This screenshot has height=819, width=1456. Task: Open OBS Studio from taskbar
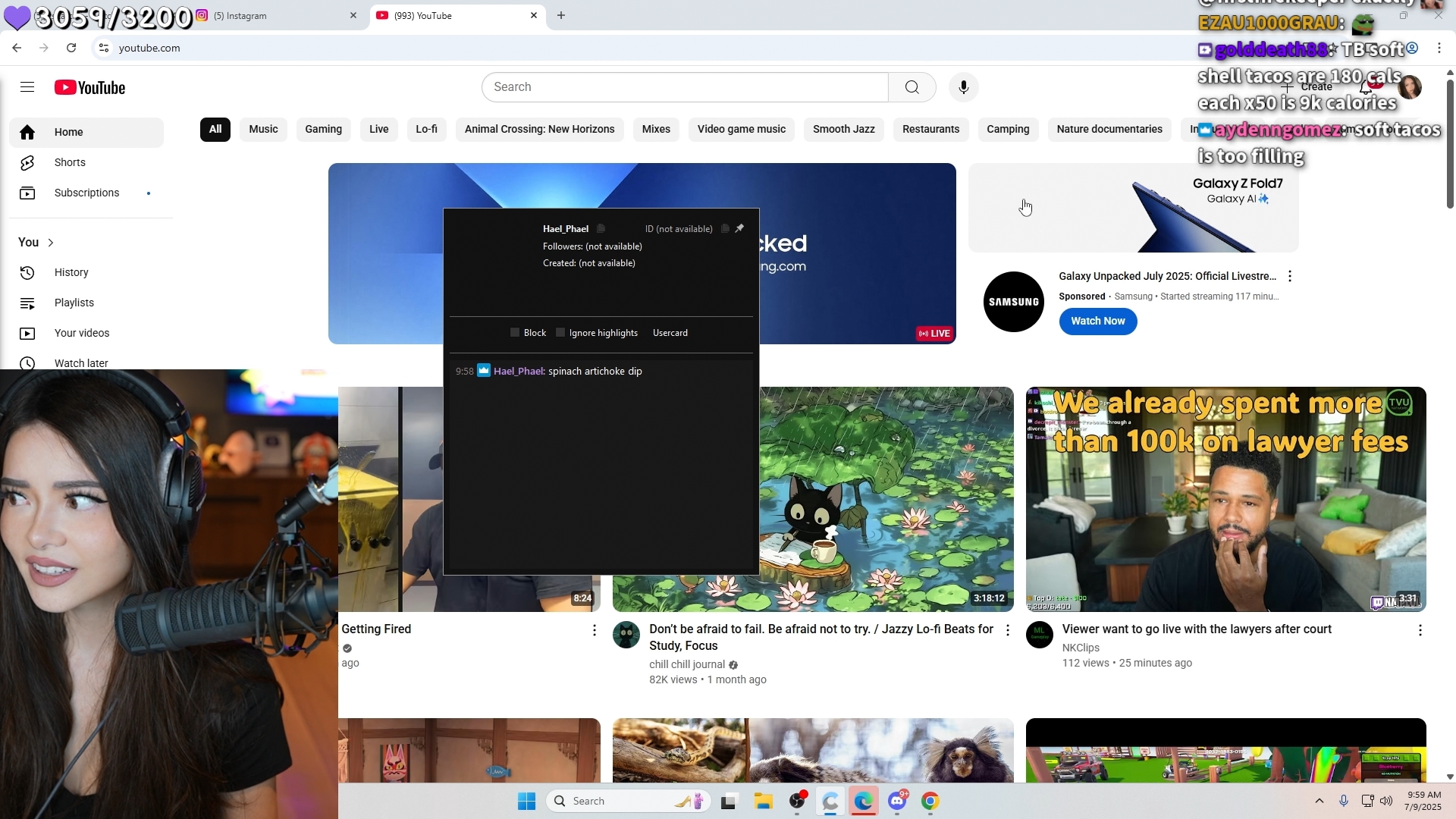coord(797,801)
